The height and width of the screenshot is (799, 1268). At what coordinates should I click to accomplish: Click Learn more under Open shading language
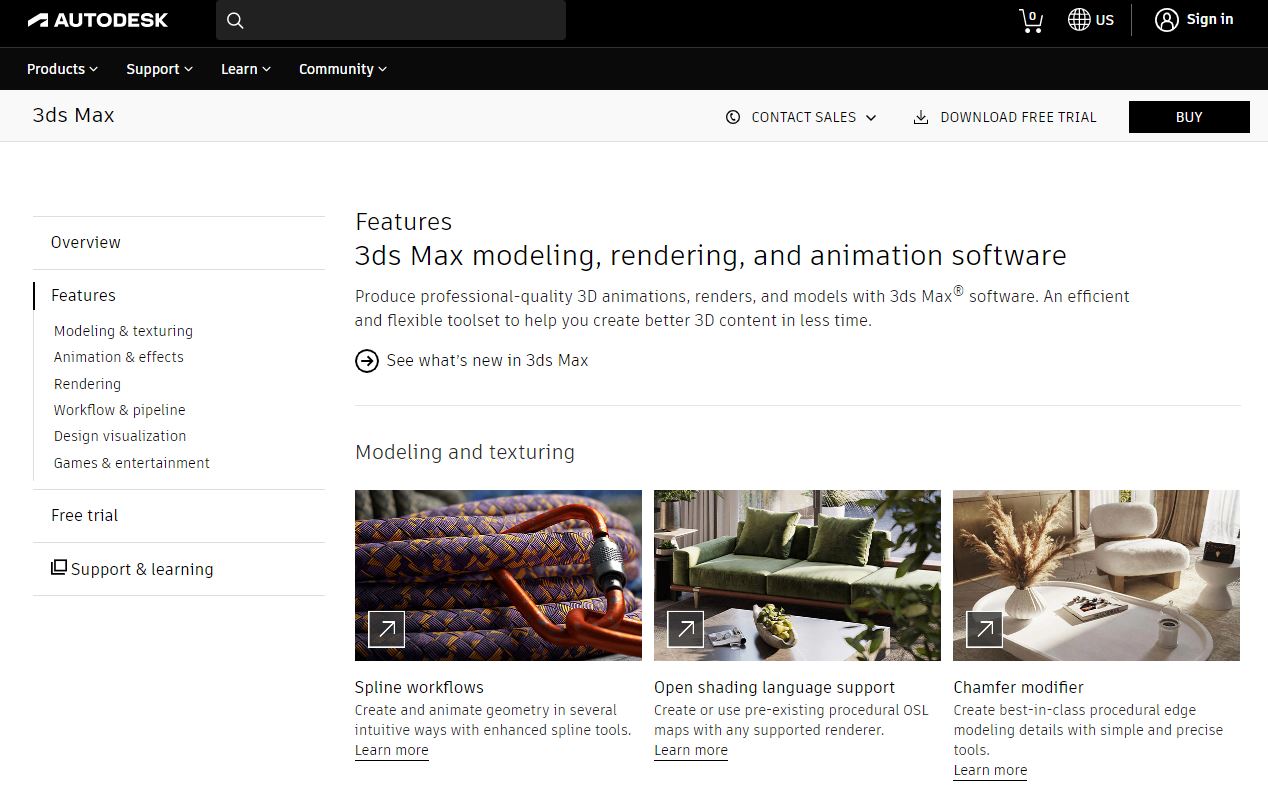point(691,751)
